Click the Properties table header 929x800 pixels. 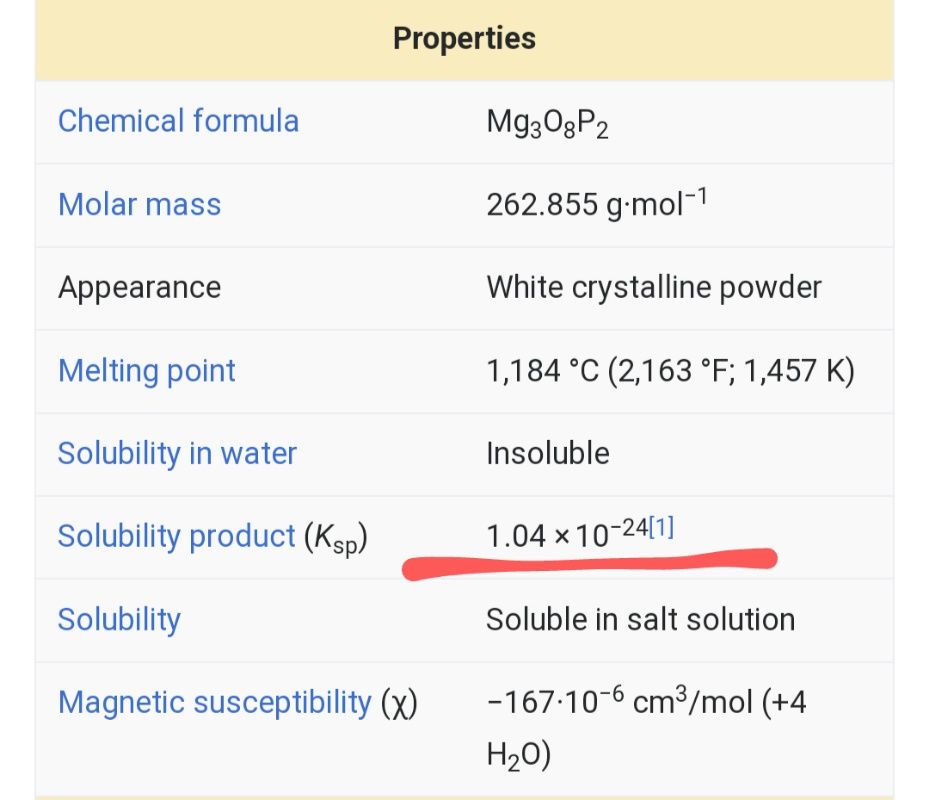464,39
